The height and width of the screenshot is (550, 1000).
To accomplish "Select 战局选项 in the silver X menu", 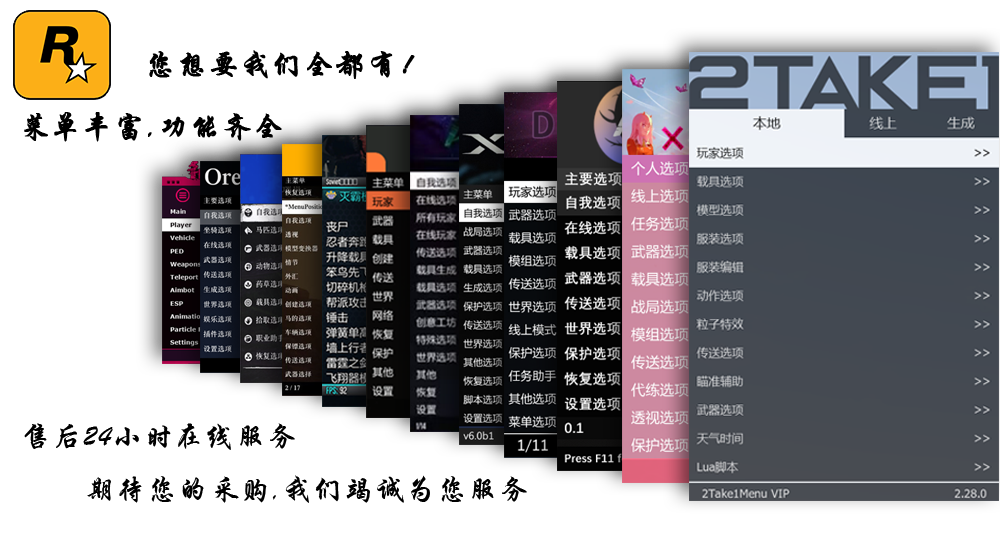I will coord(482,232).
